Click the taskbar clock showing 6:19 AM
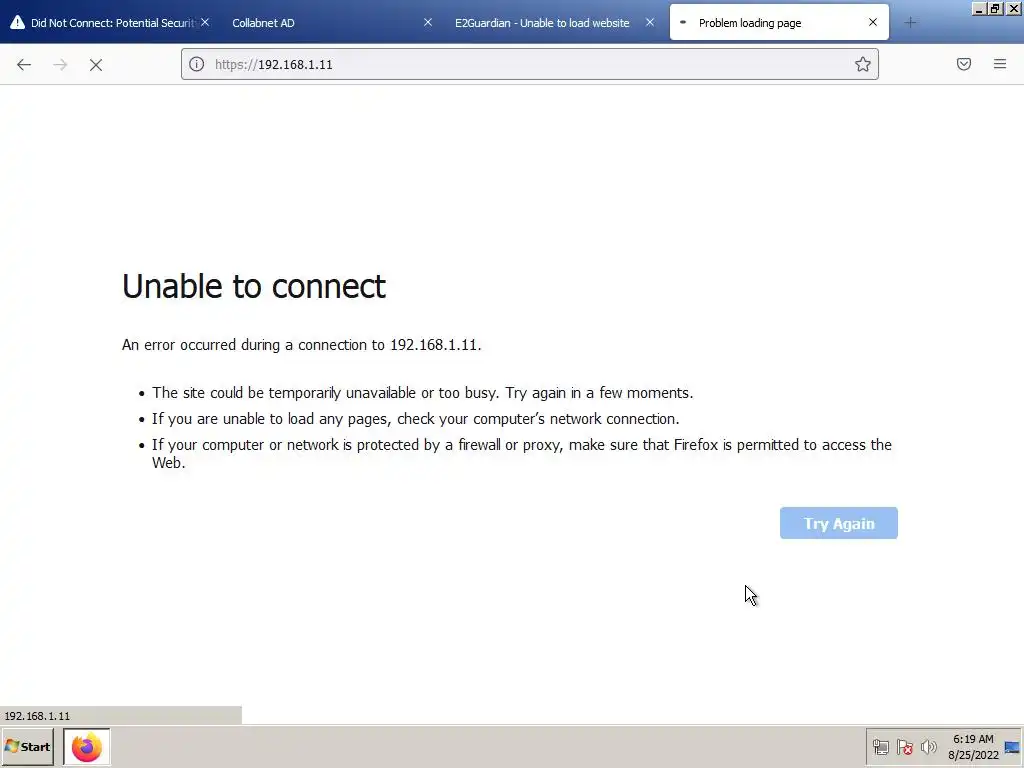The width and height of the screenshot is (1024, 768). [973, 747]
